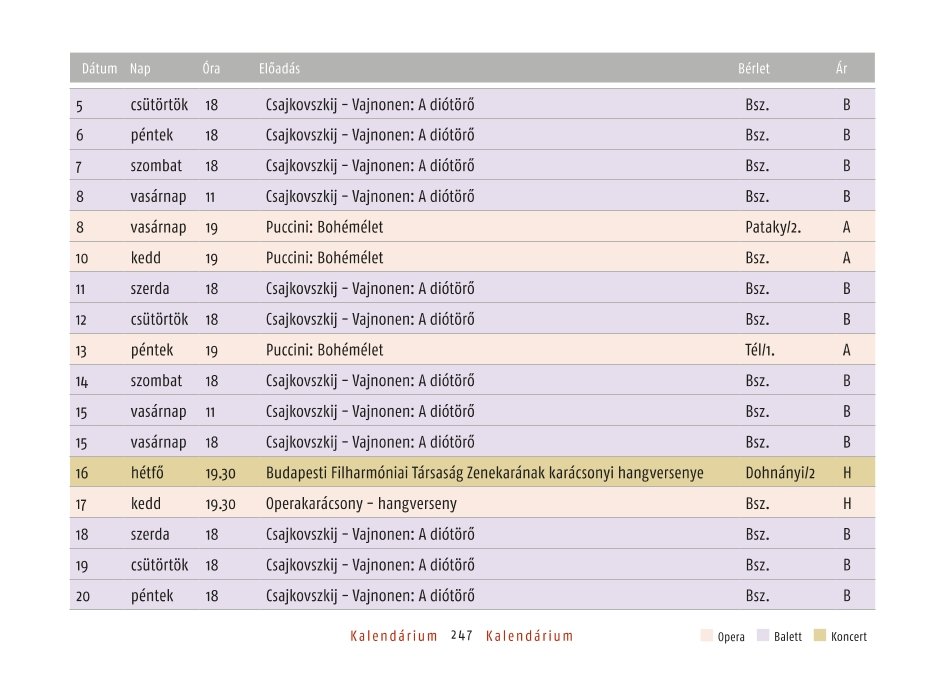The height and width of the screenshot is (679, 944).
Task: Select the Óra column header
Action: pos(211,69)
